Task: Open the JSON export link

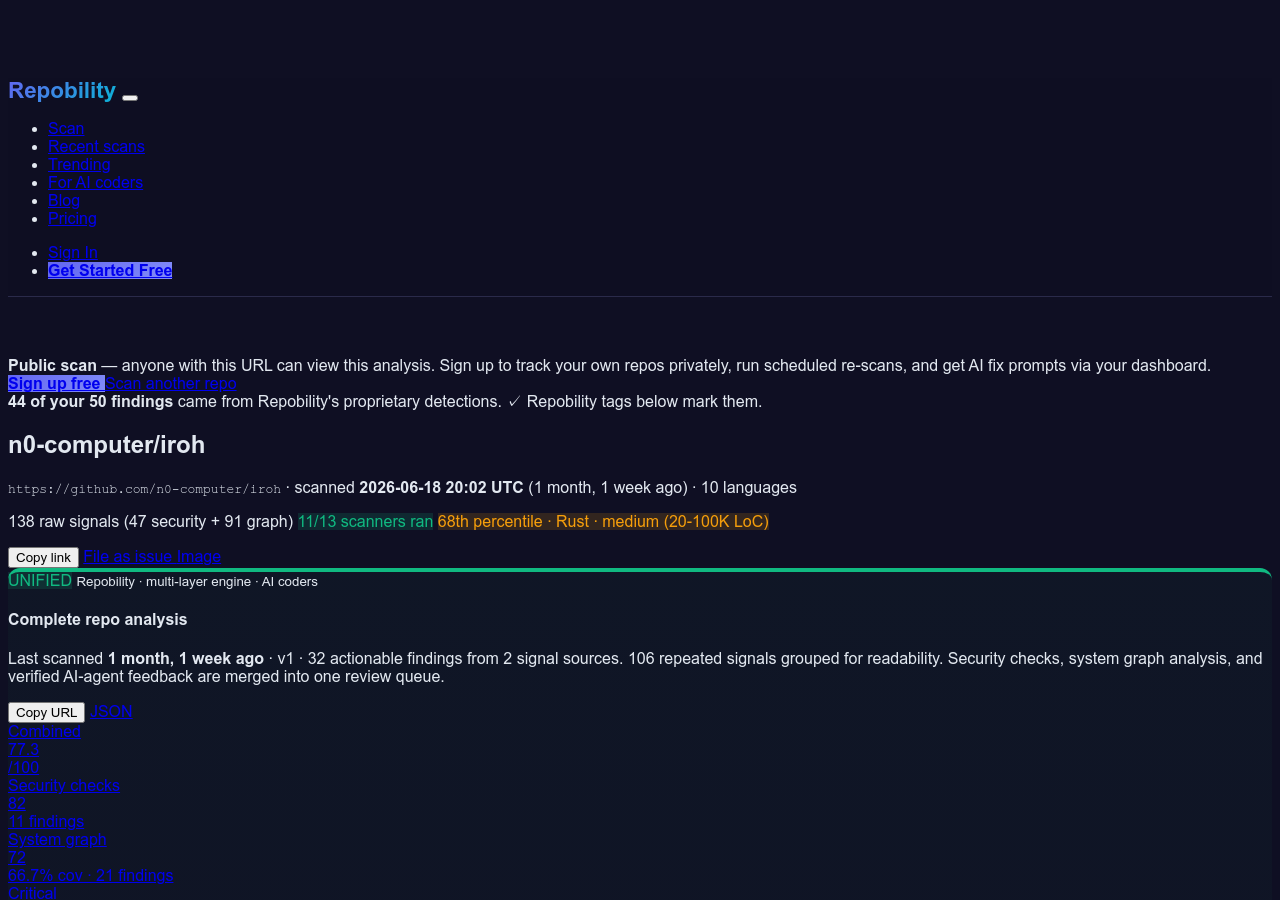Action: [111, 711]
